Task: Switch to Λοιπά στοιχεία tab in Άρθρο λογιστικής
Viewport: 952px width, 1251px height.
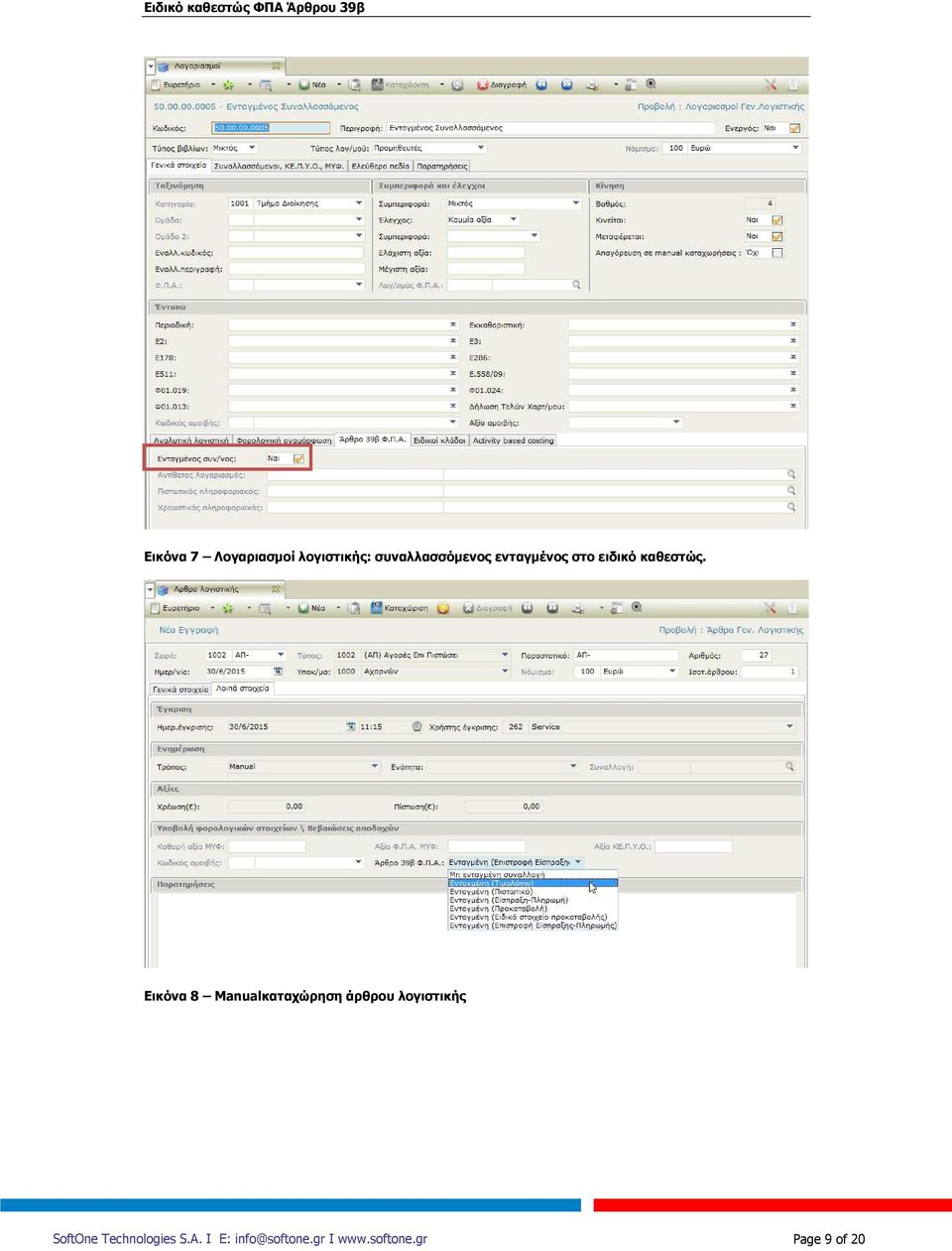Action: pyautogui.click(x=243, y=688)
